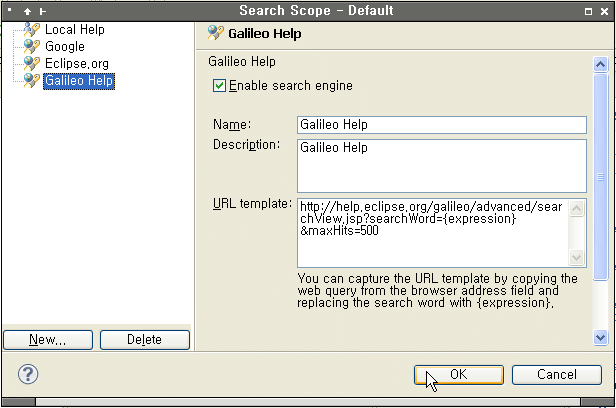
Task: Click the right panel vertical scrollbar thumb
Action: coord(600,177)
